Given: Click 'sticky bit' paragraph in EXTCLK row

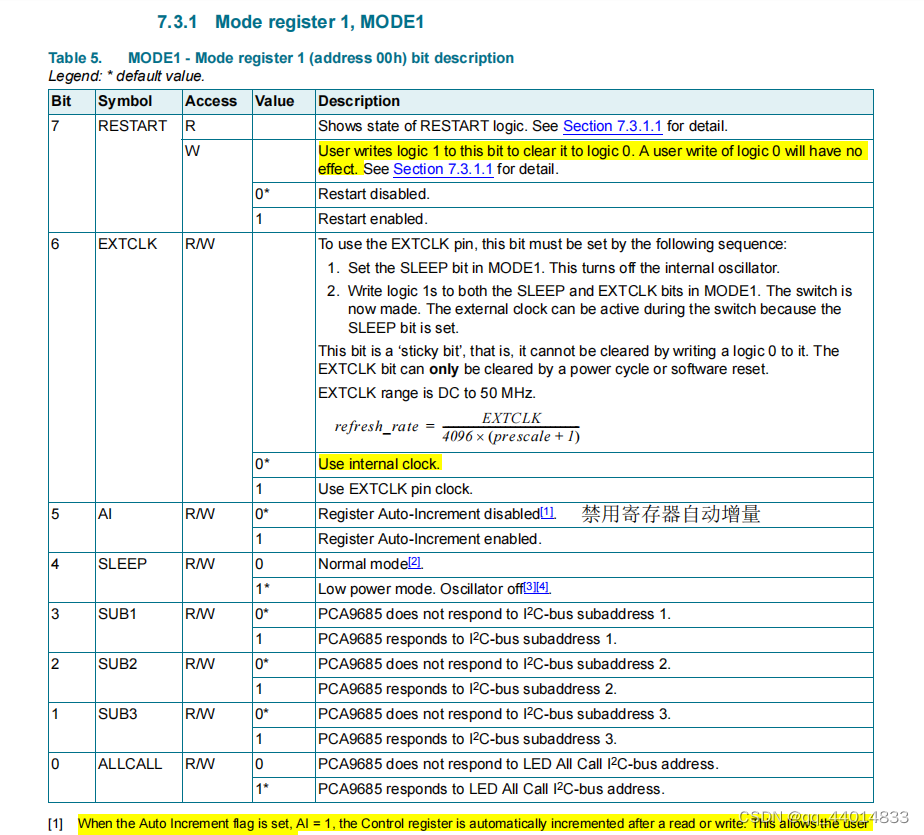Looking at the screenshot, I should [x=579, y=360].
